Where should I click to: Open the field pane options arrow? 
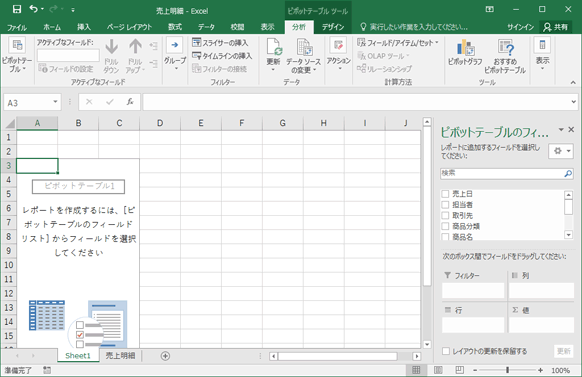(x=561, y=130)
